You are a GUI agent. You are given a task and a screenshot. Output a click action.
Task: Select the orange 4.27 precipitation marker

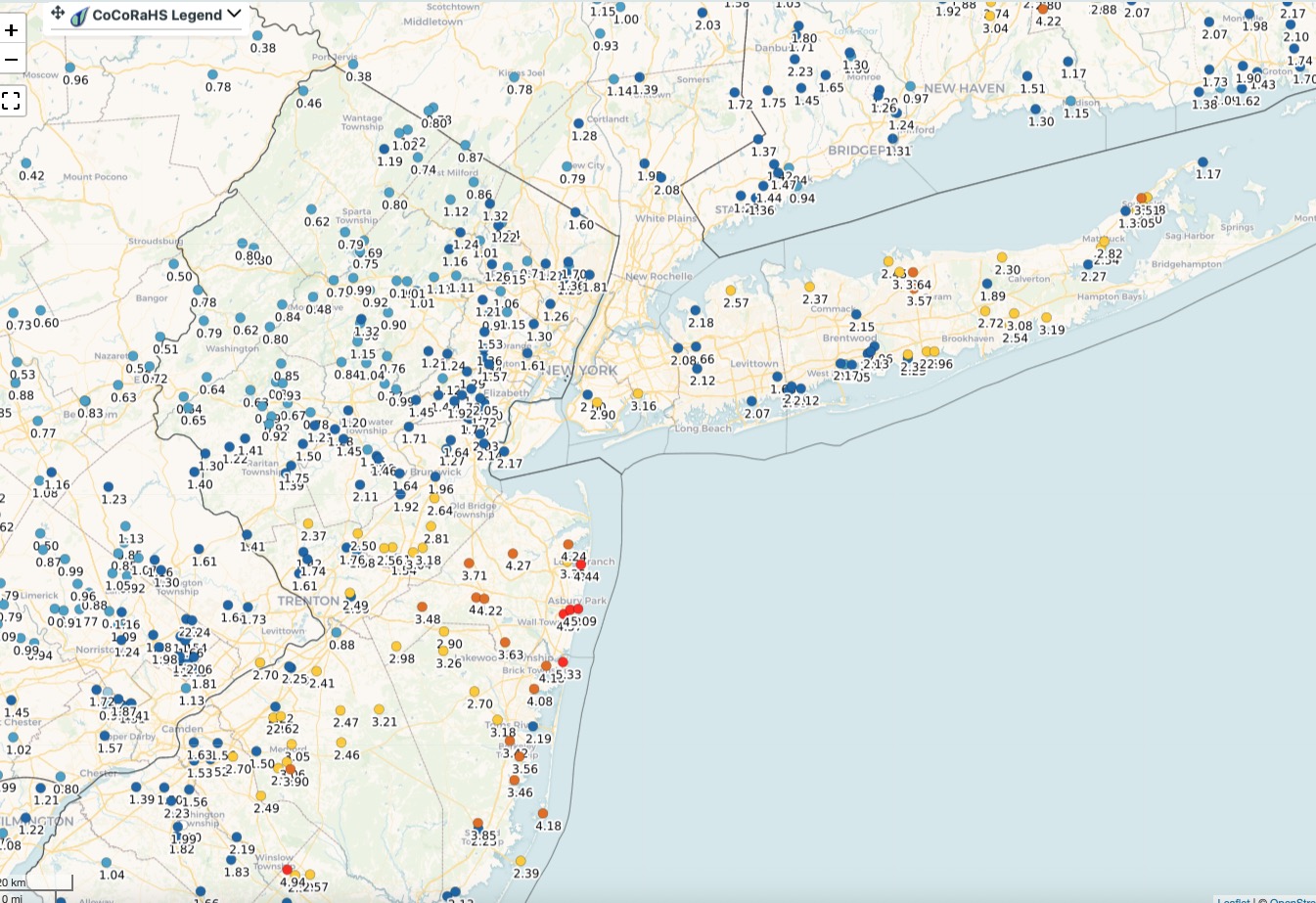pos(513,554)
